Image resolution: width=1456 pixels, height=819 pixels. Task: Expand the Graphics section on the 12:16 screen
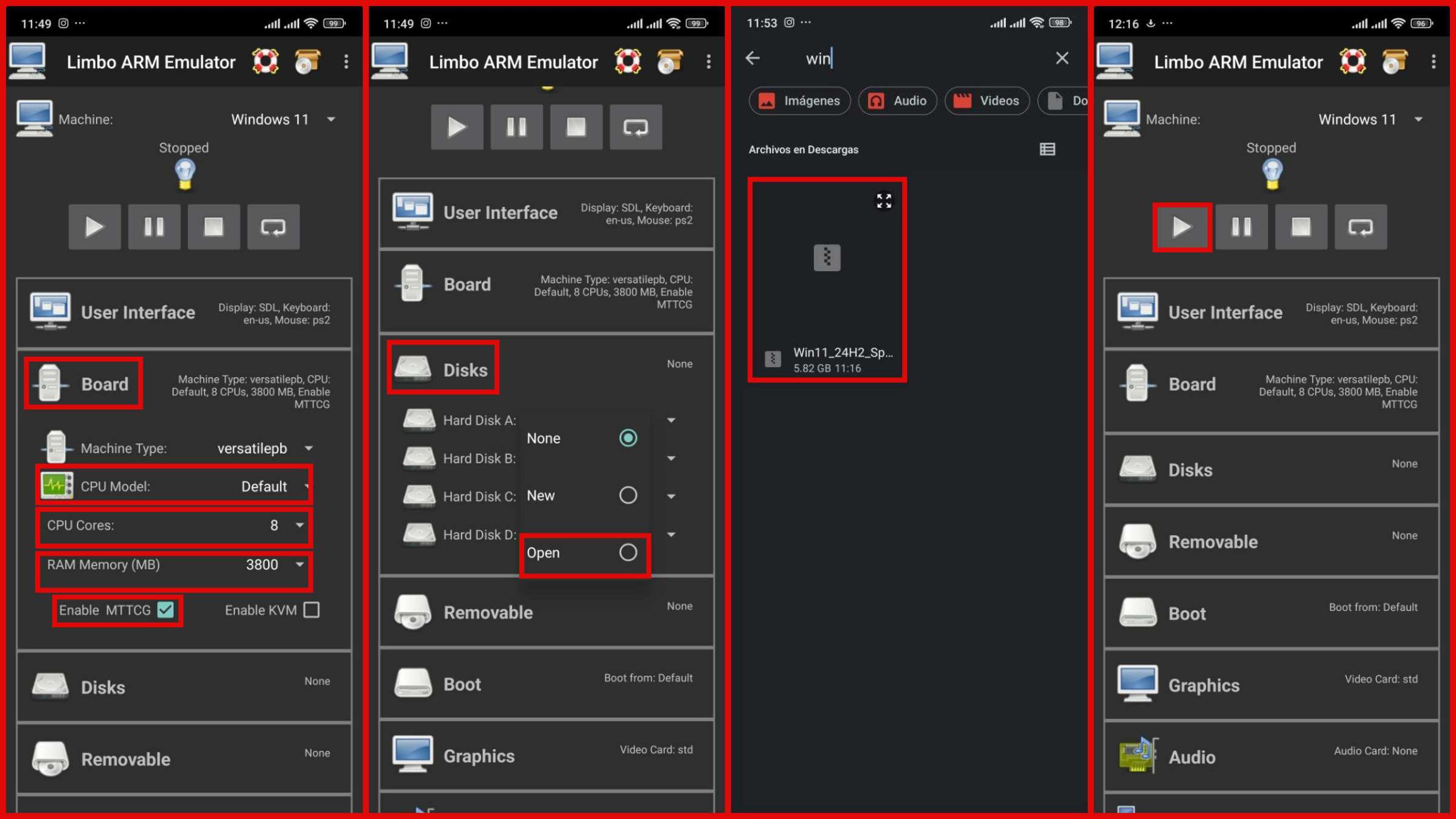tap(1271, 685)
